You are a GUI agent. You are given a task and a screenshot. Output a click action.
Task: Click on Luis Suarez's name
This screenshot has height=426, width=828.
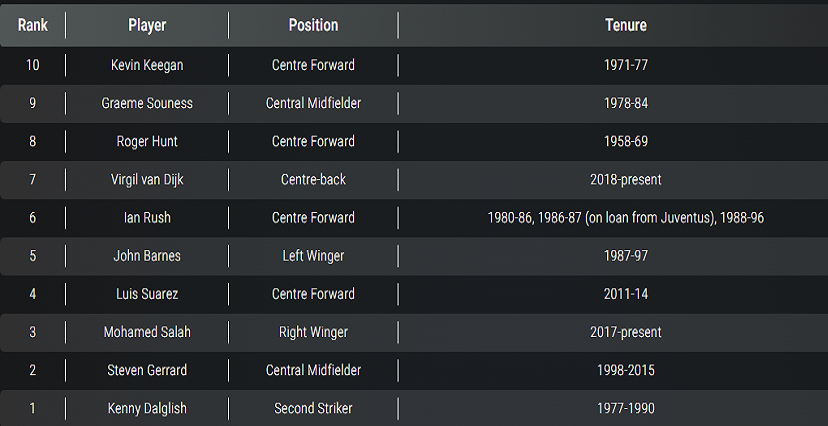click(x=147, y=294)
